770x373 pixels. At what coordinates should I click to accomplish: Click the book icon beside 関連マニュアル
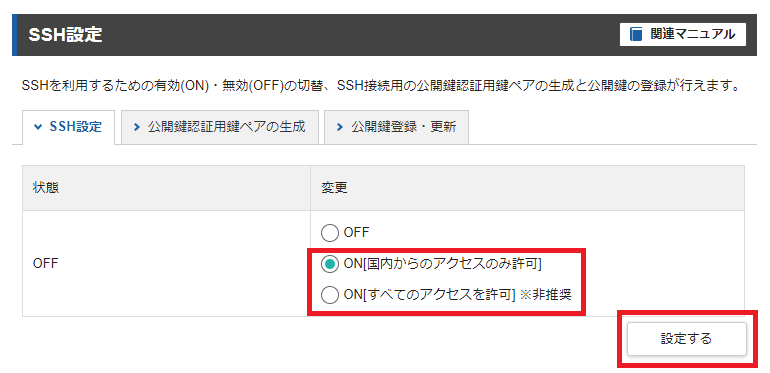tap(636, 34)
